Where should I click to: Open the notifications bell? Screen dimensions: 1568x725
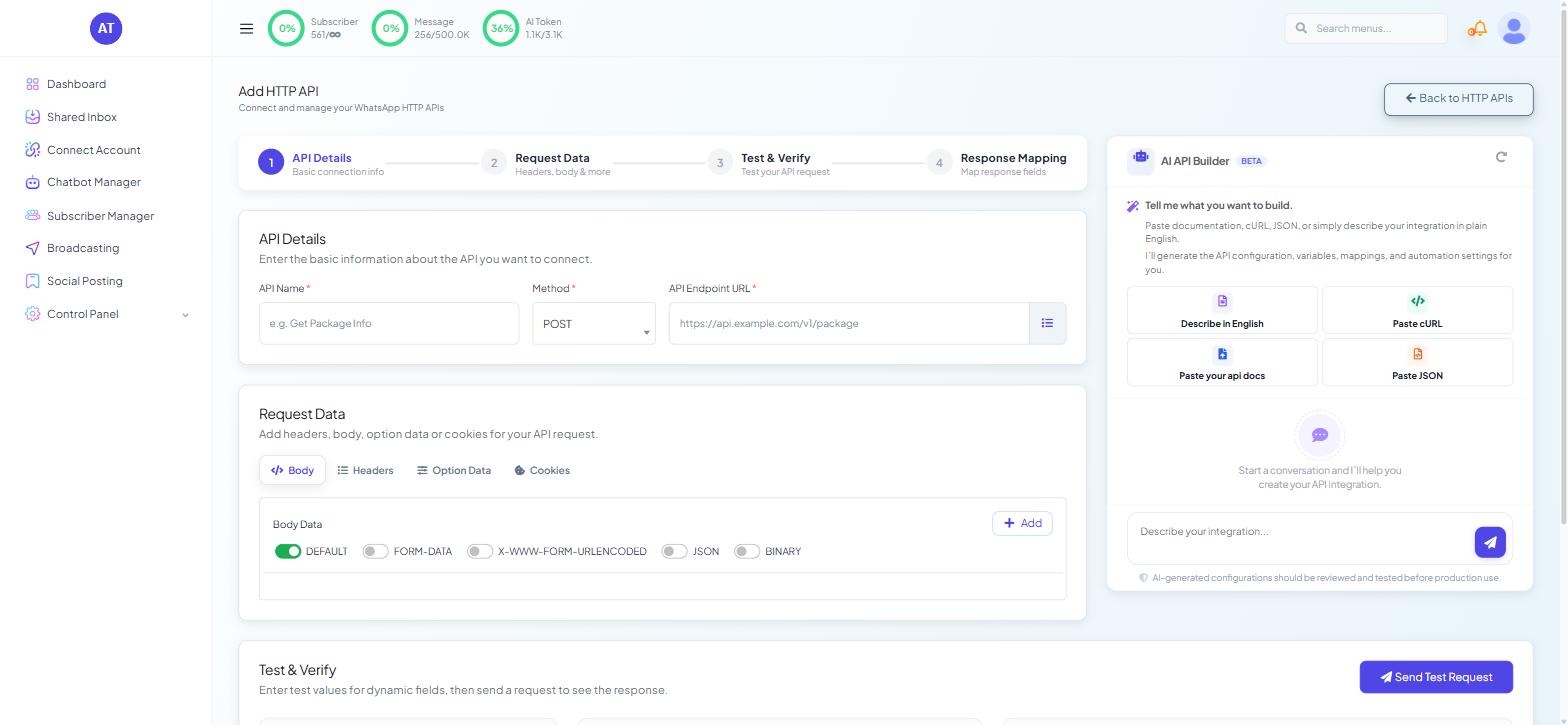pyautogui.click(x=1477, y=29)
